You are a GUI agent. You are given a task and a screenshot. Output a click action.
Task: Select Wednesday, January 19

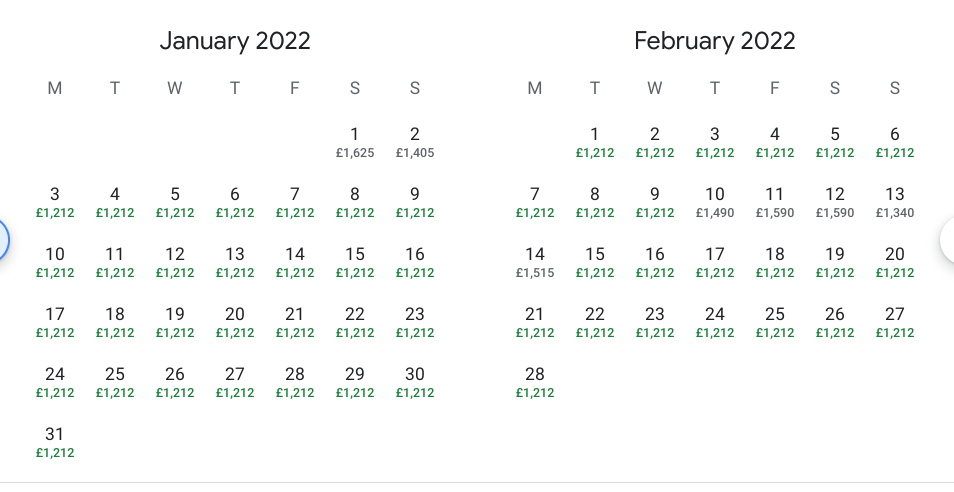[x=175, y=322]
